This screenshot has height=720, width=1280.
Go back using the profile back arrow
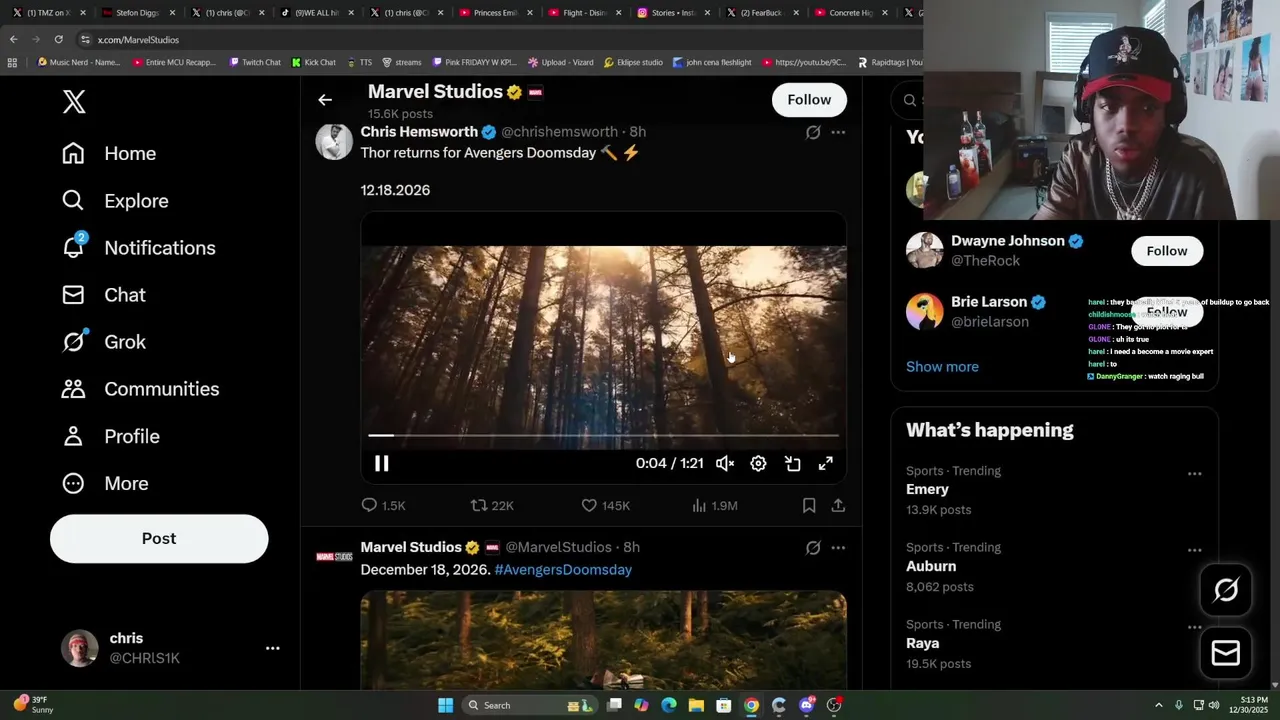click(325, 100)
